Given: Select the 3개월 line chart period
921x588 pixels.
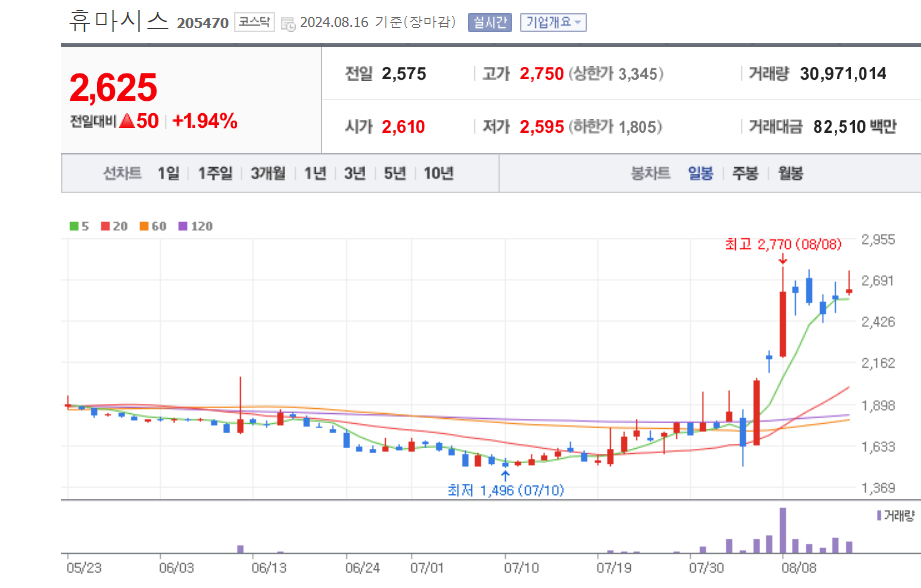Looking at the screenshot, I should (268, 173).
